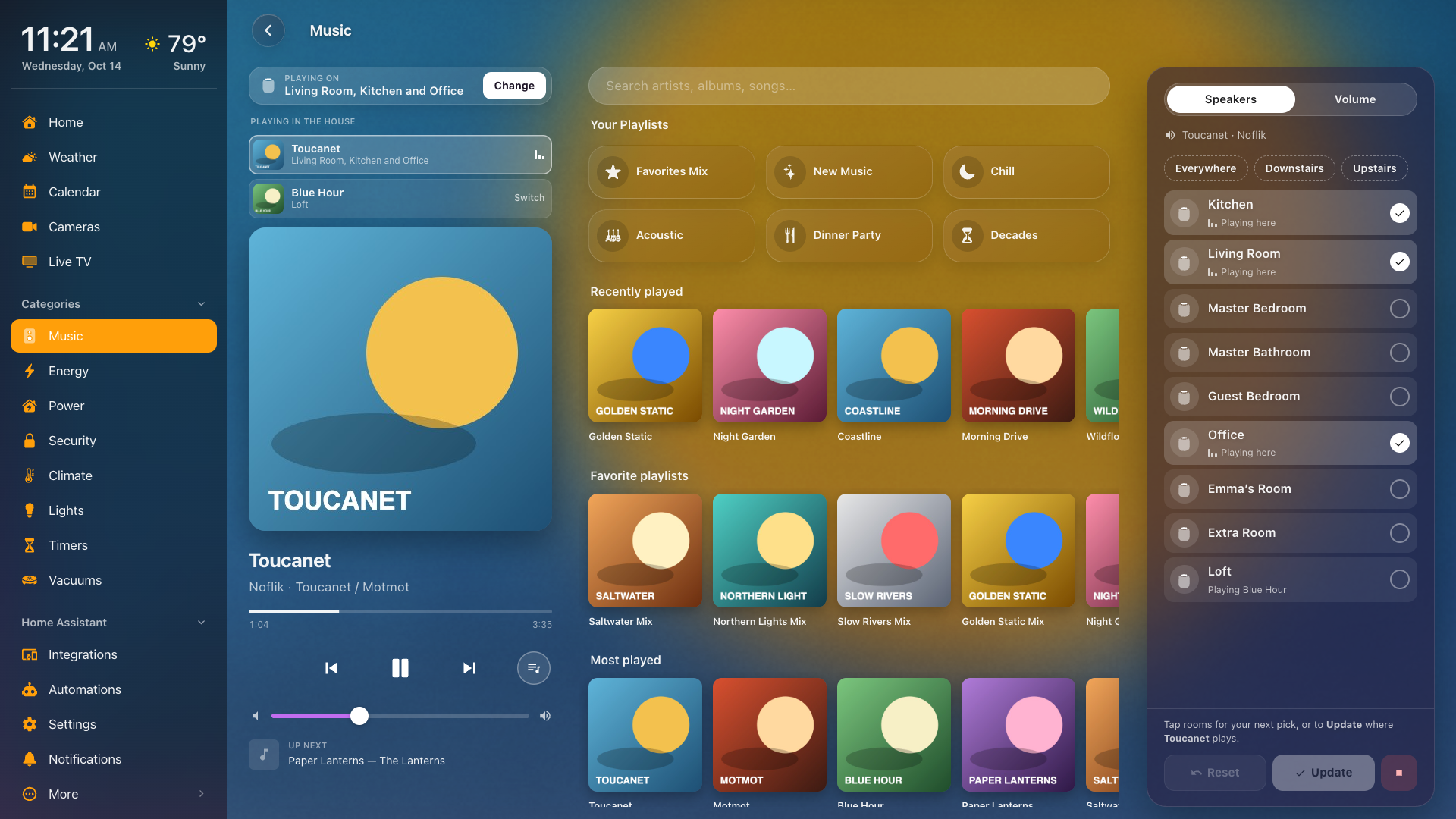Screen dimensions: 1456x819
Task: Stop playback with the red square button
Action: [1398, 773]
